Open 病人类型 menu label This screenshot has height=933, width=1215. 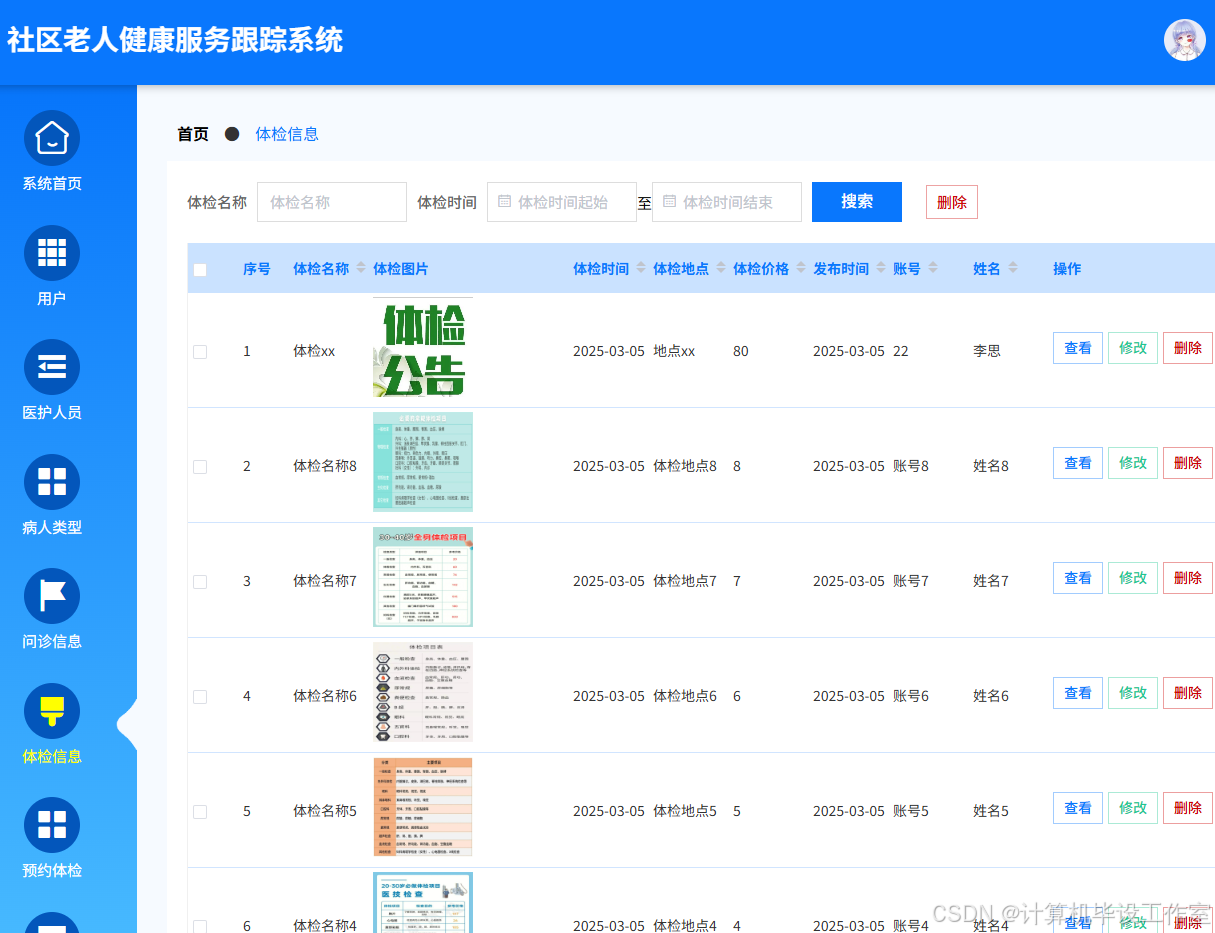(52, 528)
